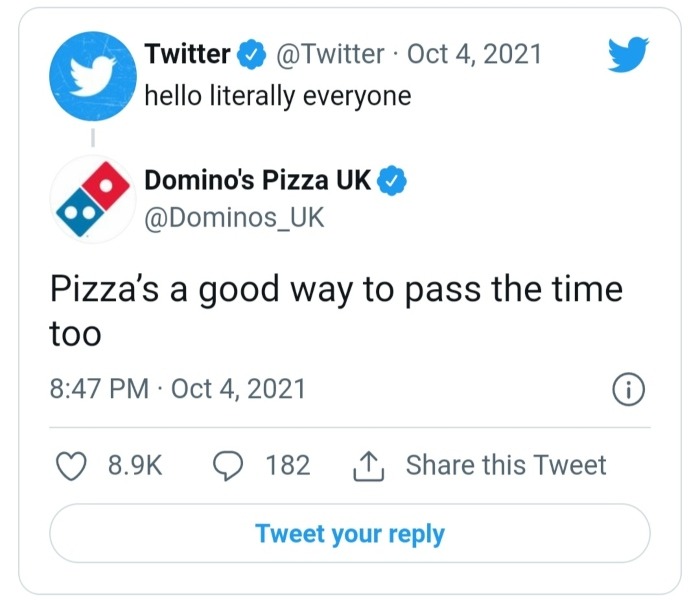Screen dimensions: 700x600
Task: Like the tweet with heart icon
Action: pos(69,465)
